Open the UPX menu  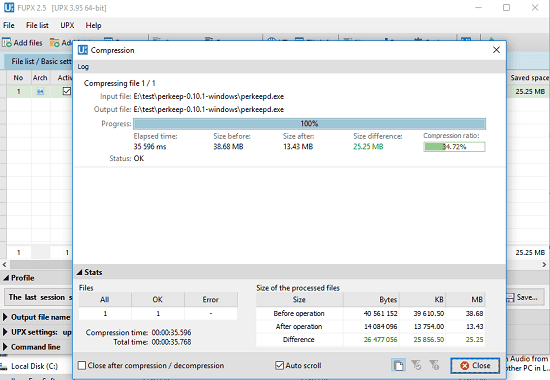coord(67,25)
